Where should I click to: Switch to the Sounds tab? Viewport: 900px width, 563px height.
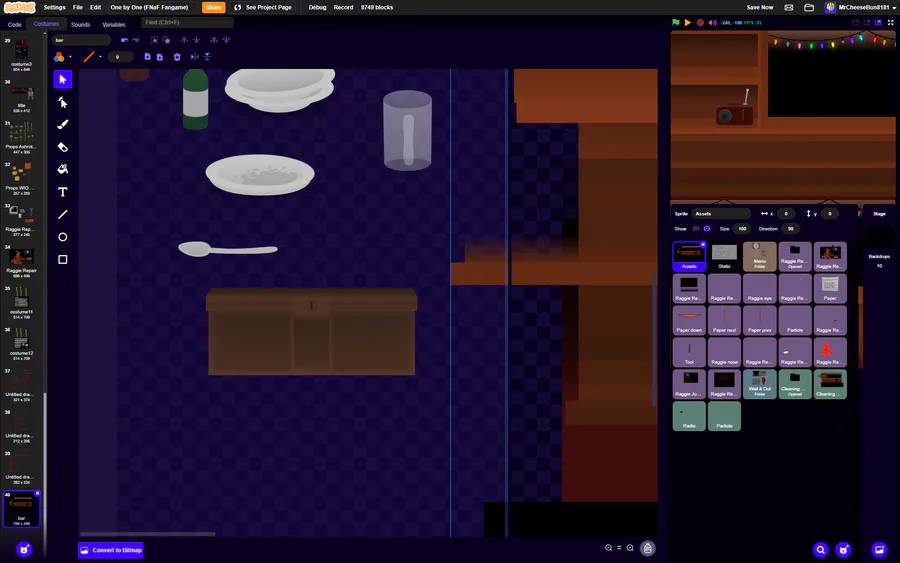(x=80, y=25)
